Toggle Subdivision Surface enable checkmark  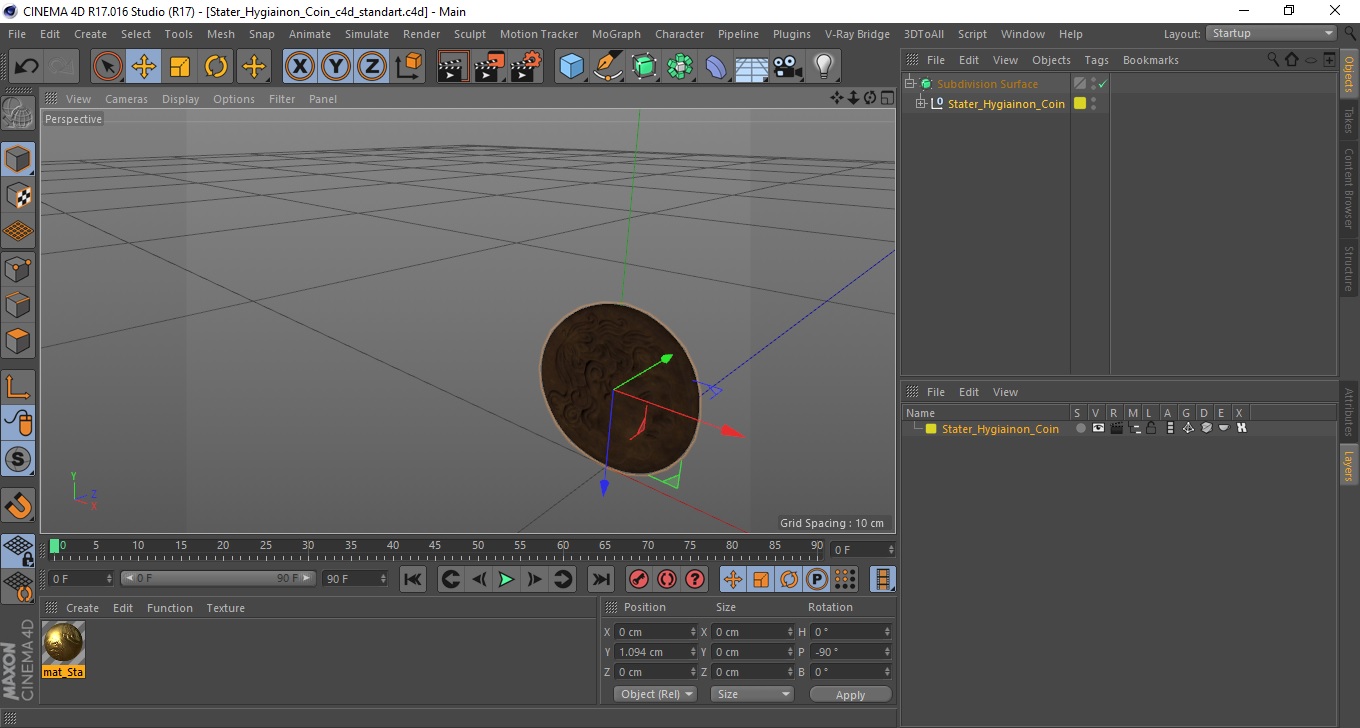tap(1101, 84)
